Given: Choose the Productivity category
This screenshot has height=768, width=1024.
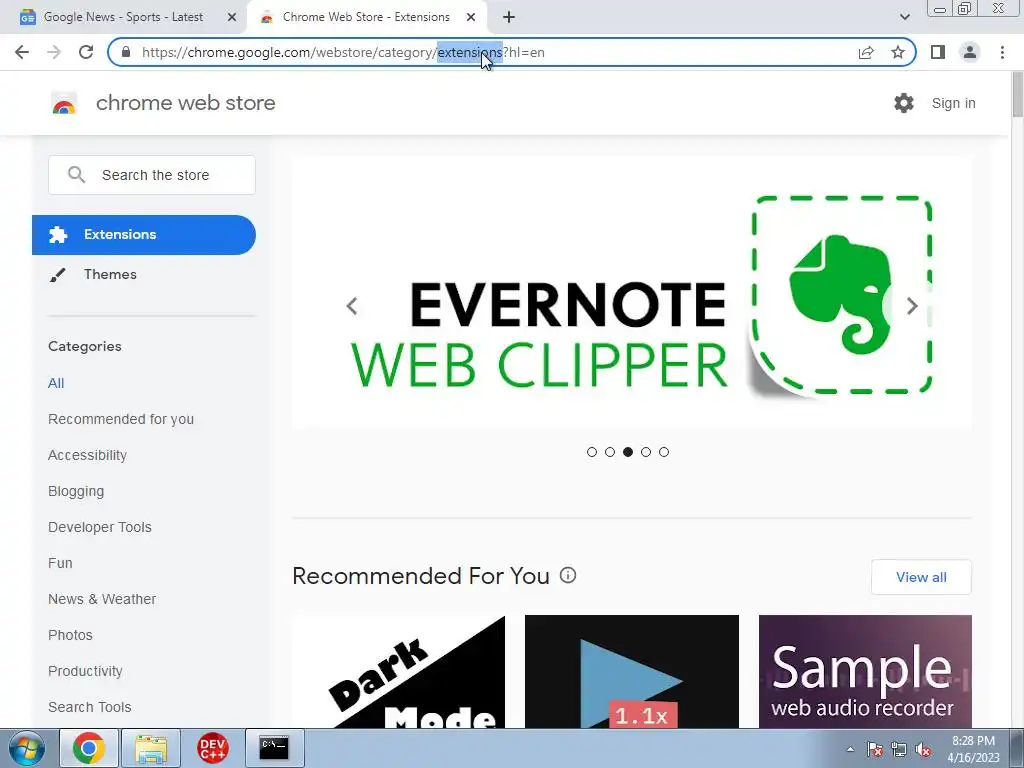Looking at the screenshot, I should click(86, 671).
